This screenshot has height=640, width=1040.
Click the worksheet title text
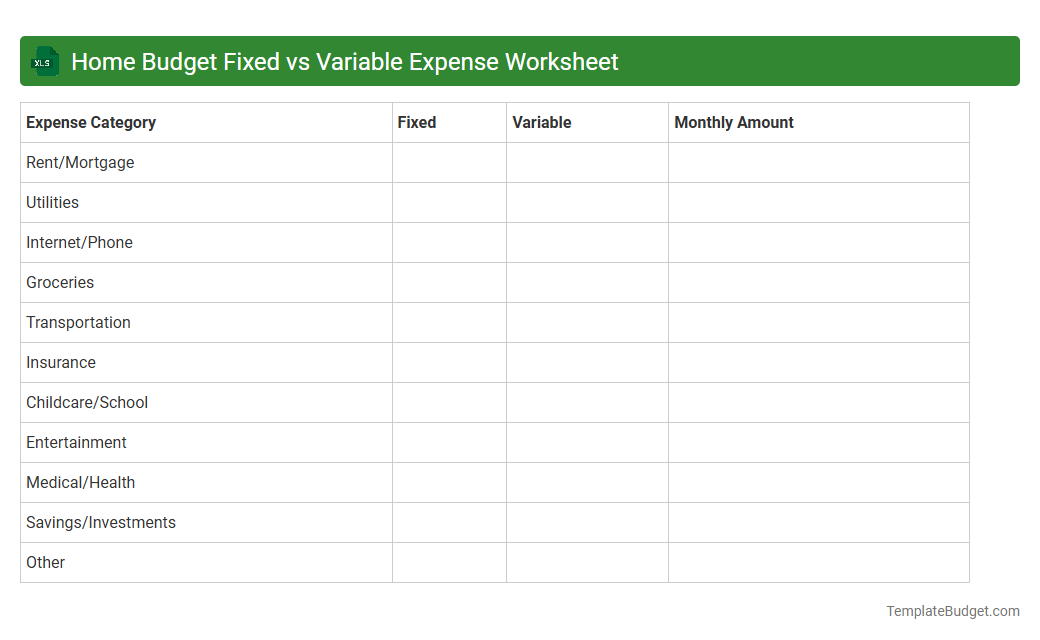344,61
